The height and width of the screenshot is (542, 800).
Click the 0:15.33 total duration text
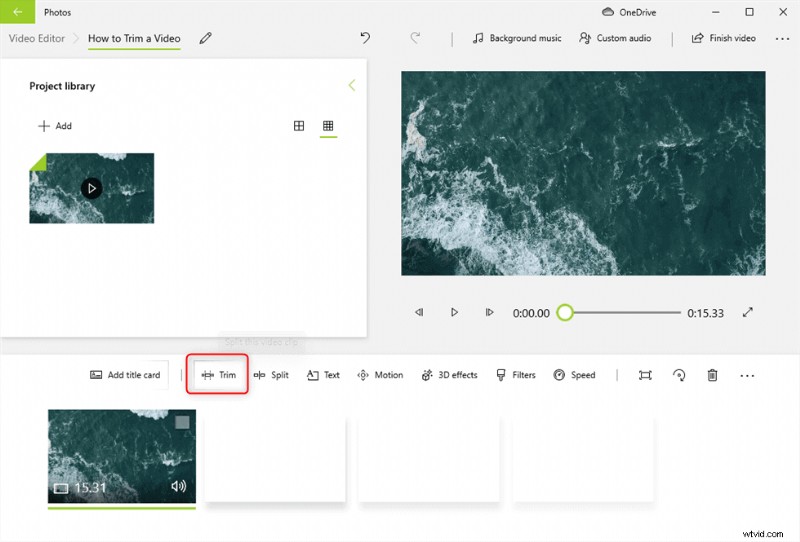point(705,313)
